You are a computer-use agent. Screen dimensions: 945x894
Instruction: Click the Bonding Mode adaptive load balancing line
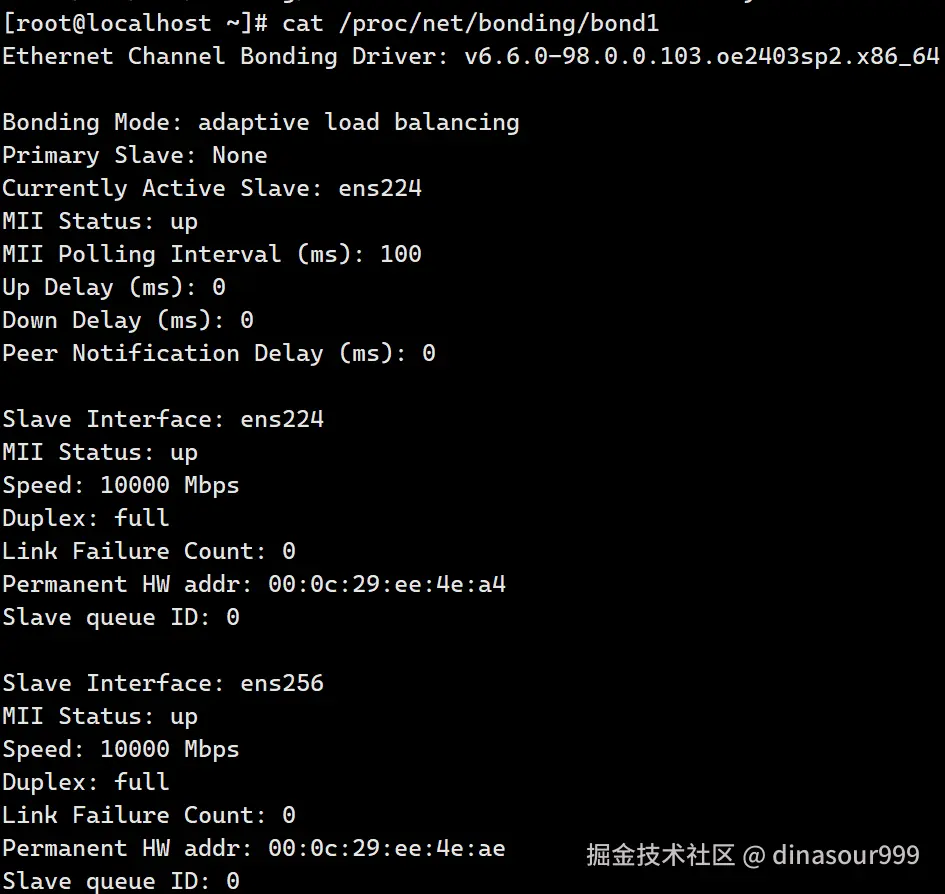[260, 122]
